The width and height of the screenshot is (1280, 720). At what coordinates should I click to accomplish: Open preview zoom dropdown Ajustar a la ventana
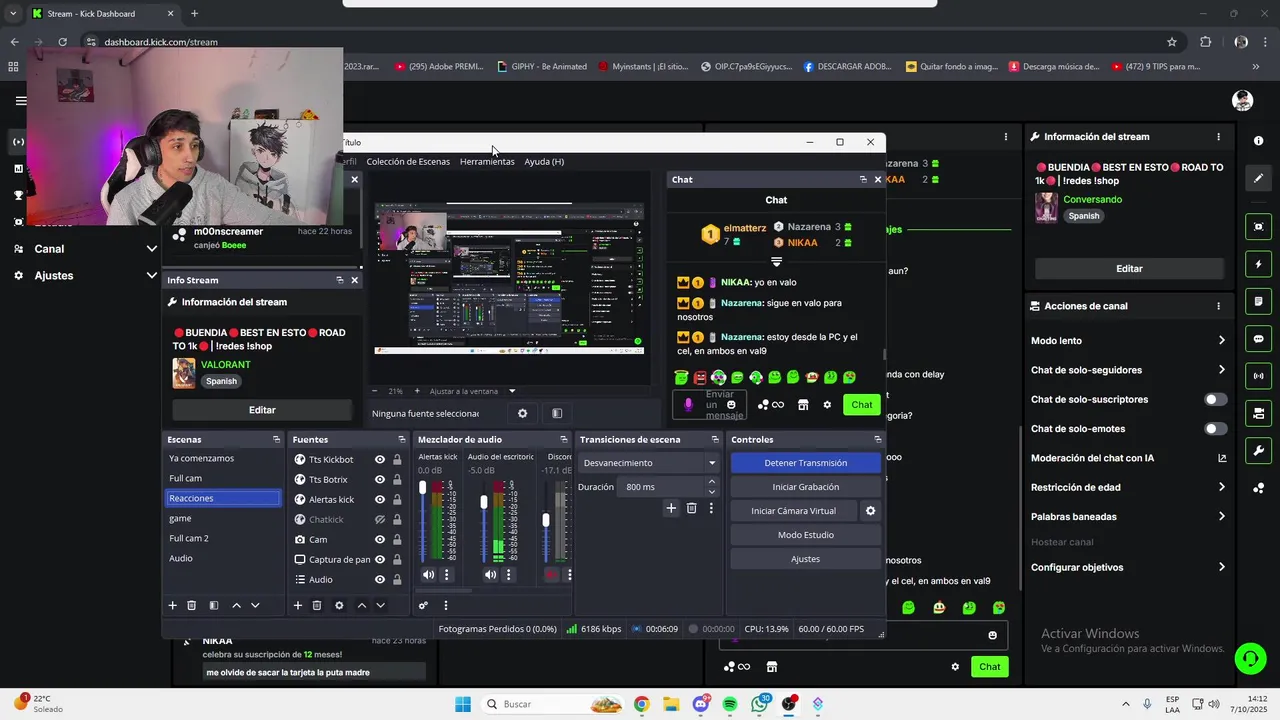pyautogui.click(x=472, y=391)
